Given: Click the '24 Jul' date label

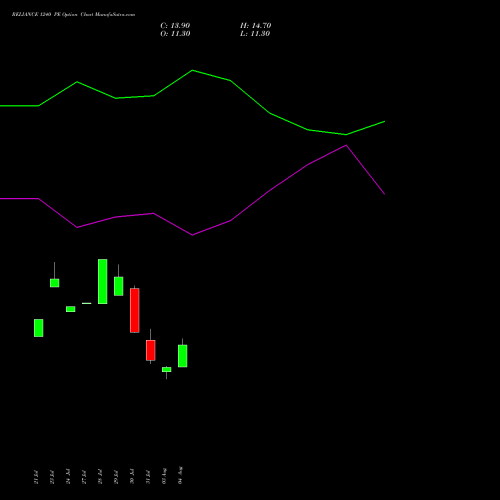Looking at the screenshot, I should tap(68, 477).
